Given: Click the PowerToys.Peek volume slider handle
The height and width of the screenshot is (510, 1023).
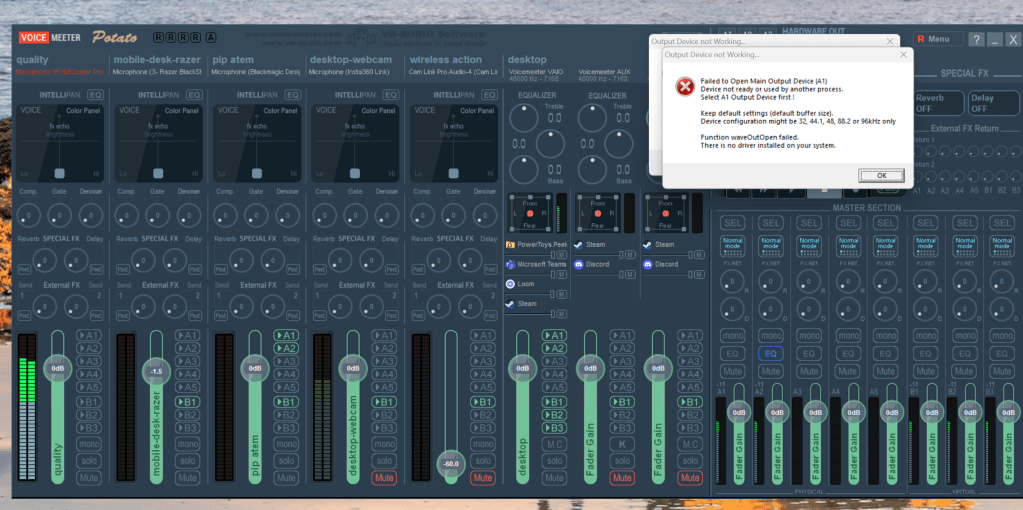Looking at the screenshot, I should pyautogui.click(x=554, y=254).
